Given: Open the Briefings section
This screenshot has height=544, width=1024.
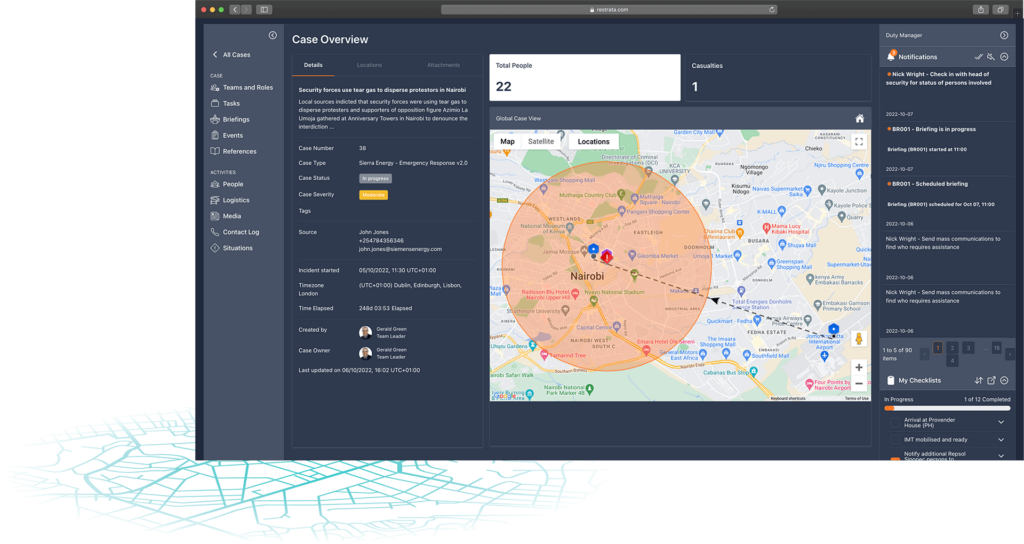Looking at the screenshot, I should click(236, 119).
